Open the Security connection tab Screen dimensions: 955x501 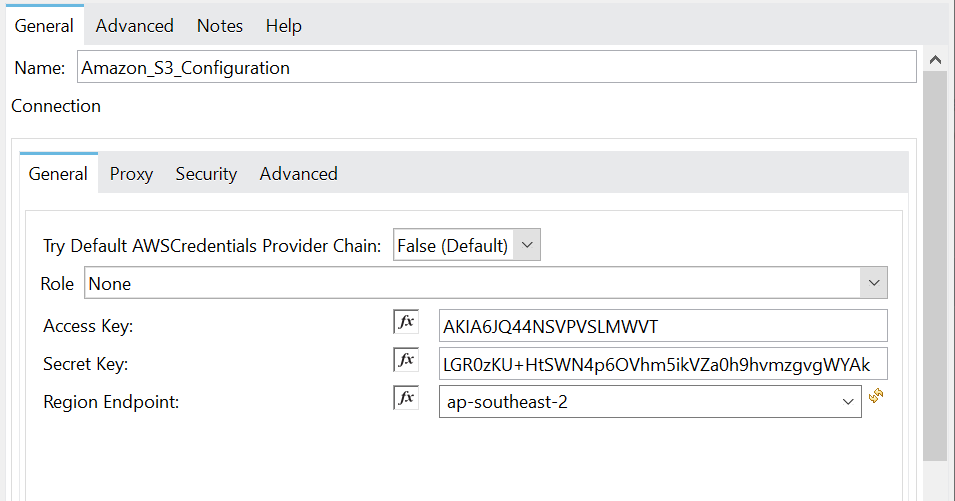pos(206,174)
